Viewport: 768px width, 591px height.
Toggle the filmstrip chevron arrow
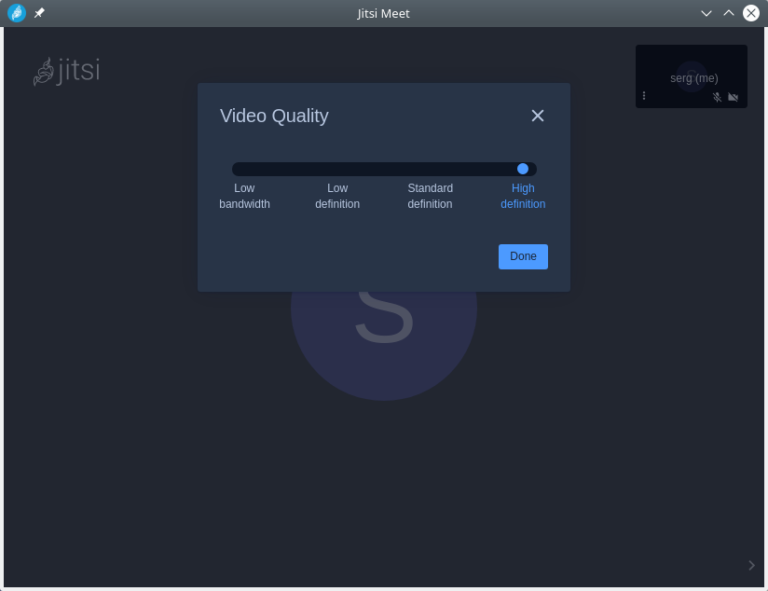(751, 566)
